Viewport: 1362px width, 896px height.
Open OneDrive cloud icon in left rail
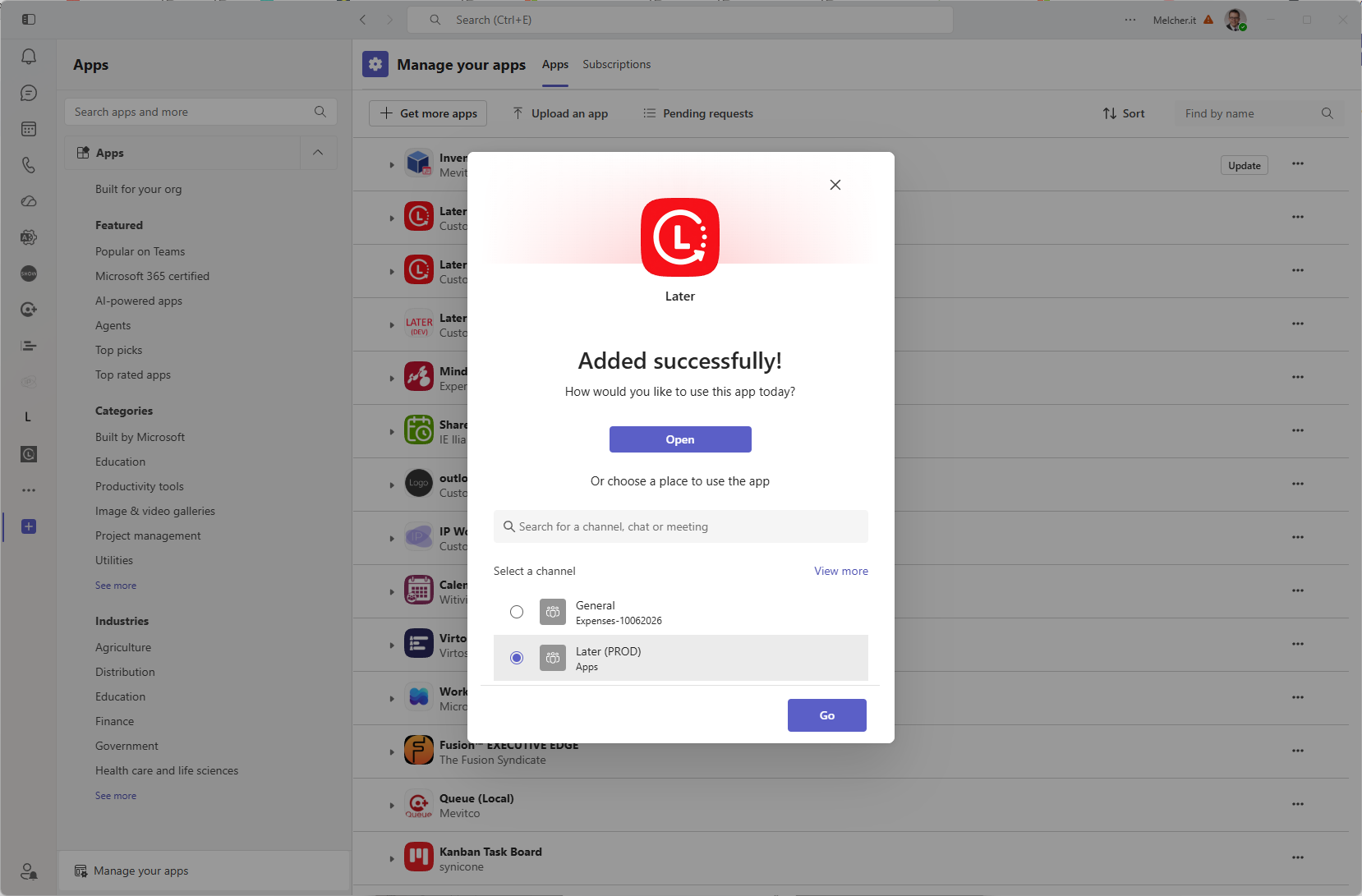coord(29,201)
